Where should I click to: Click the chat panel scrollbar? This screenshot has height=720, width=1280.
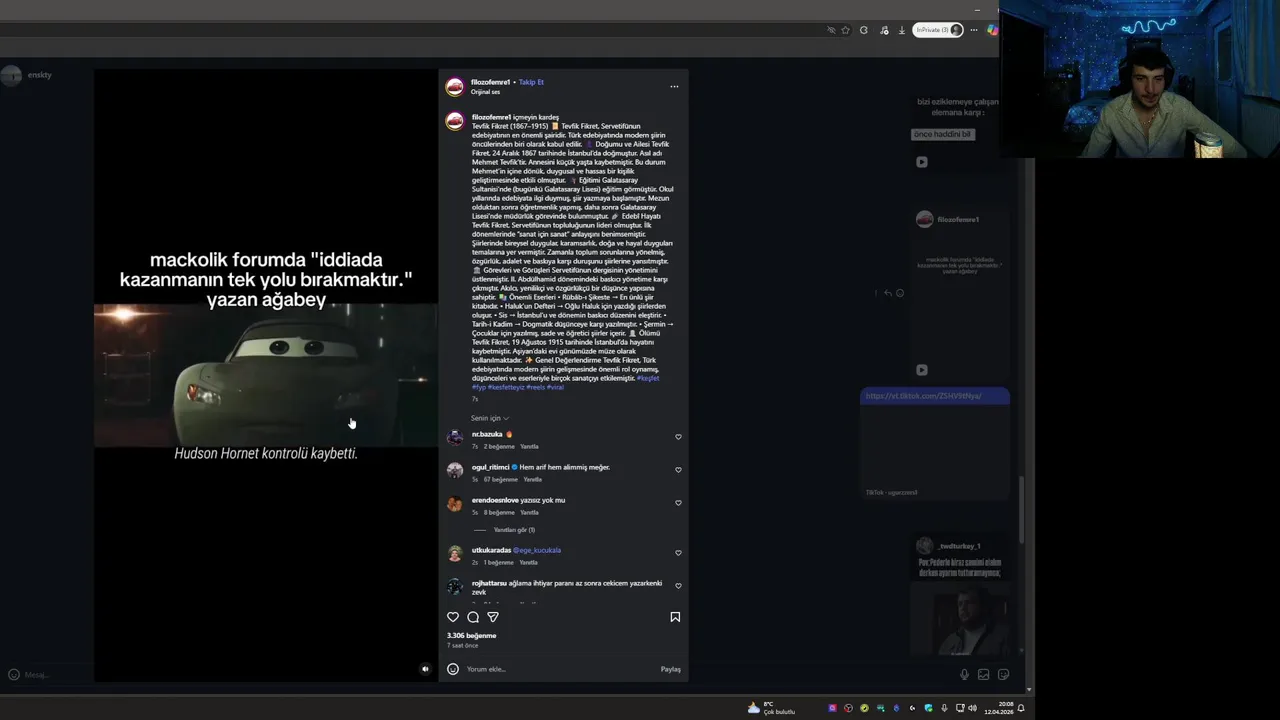point(1021,510)
